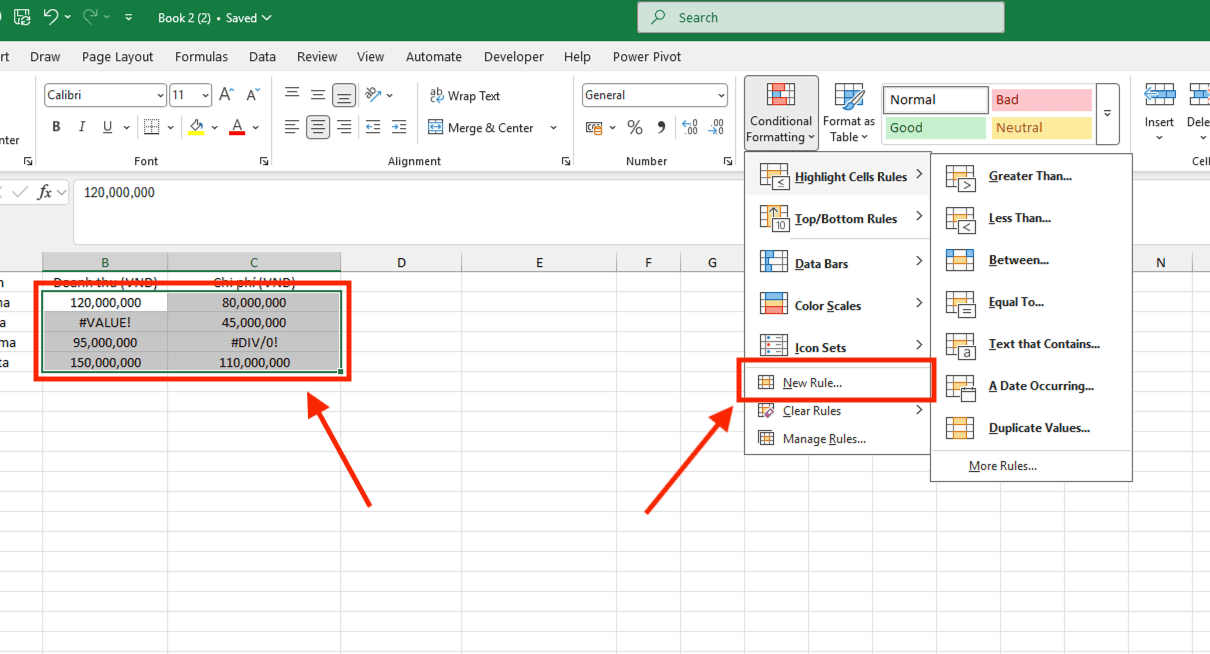
Task: Click Wrap Text
Action: tap(465, 96)
